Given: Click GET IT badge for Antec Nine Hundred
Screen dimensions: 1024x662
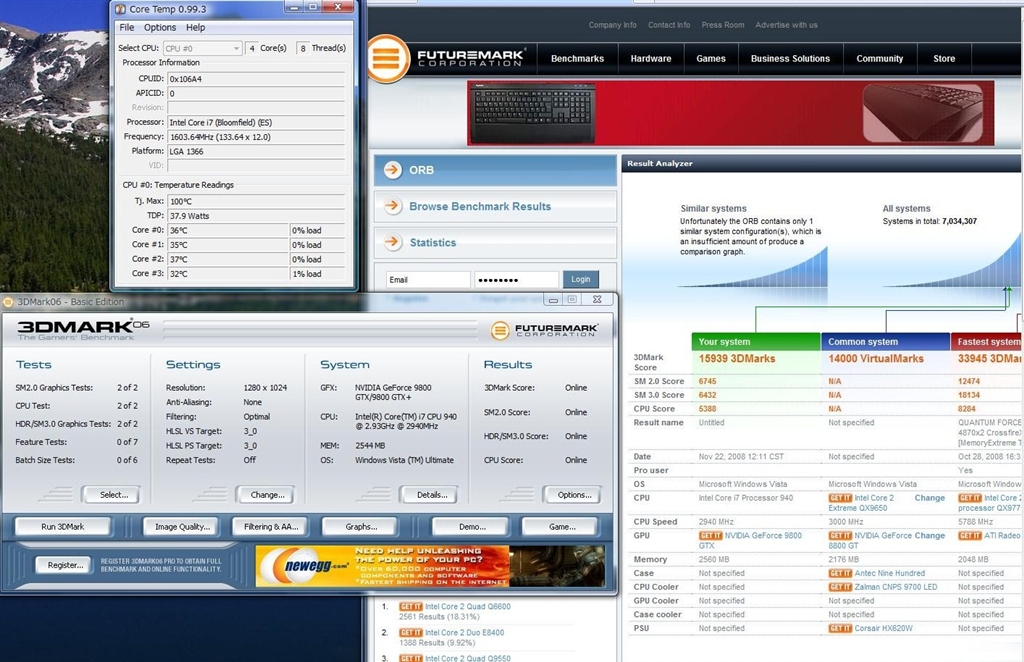Looking at the screenshot, I should 840,573.
